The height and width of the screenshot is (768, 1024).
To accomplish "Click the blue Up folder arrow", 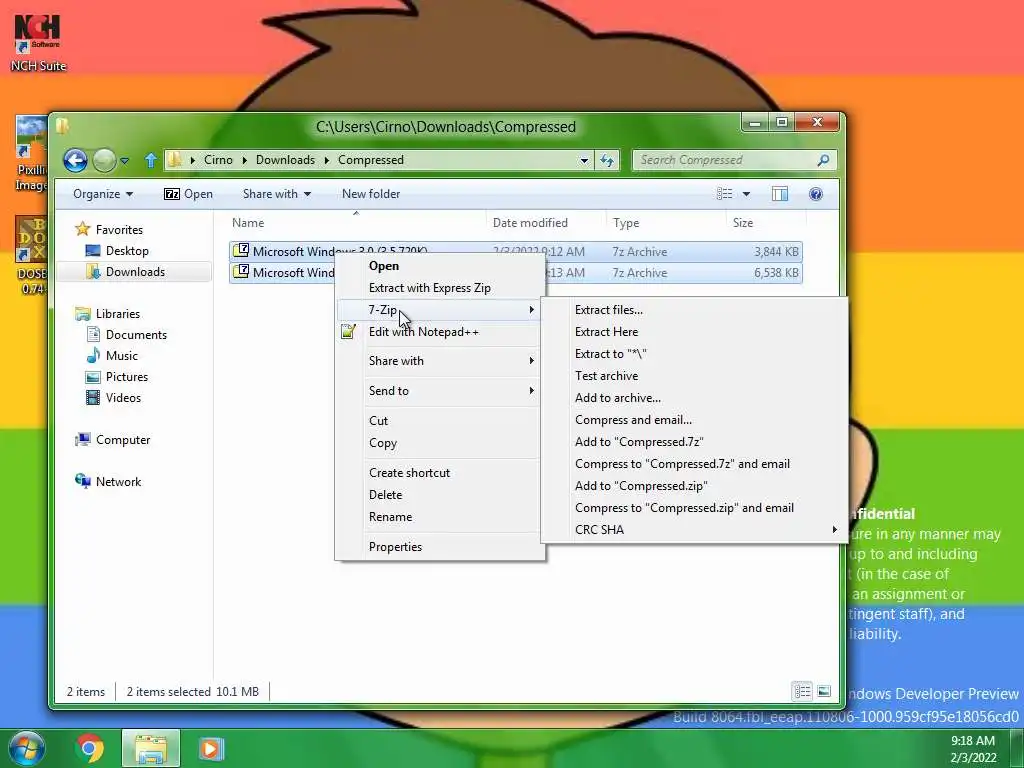I will (x=151, y=160).
